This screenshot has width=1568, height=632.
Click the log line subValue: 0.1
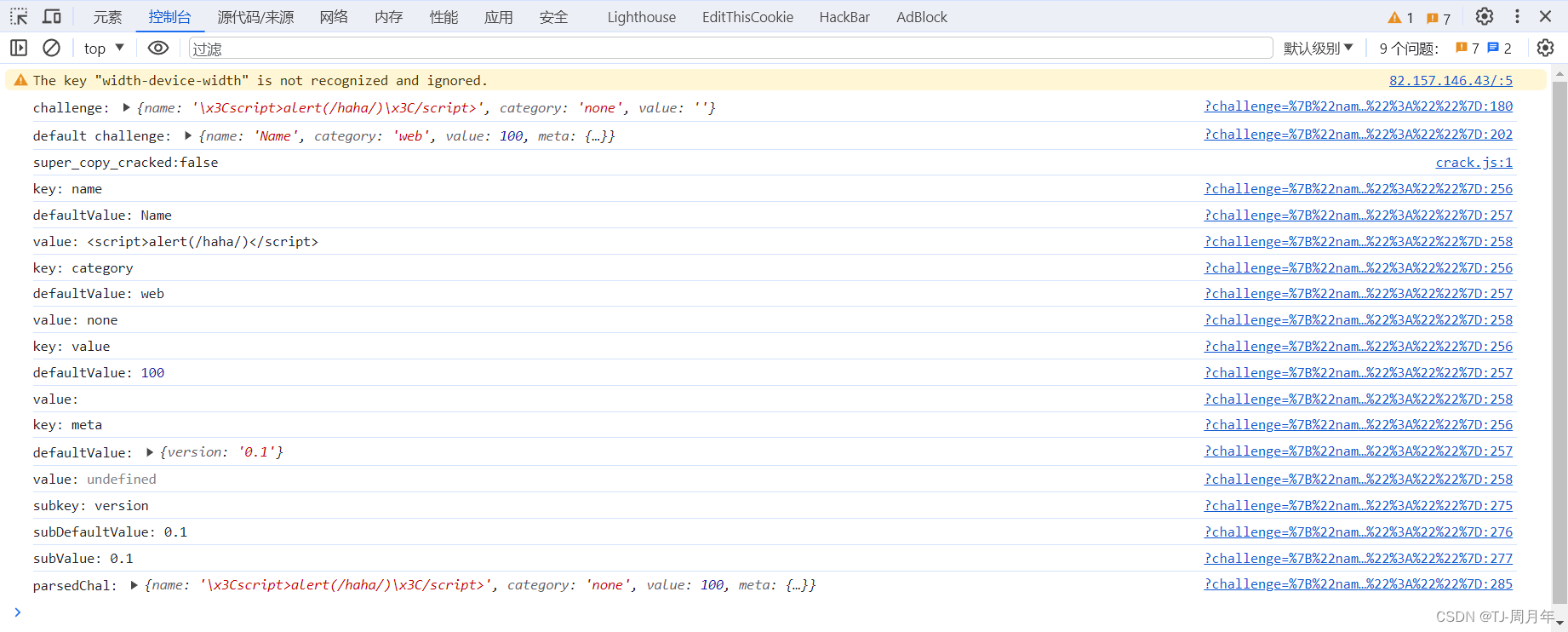(x=83, y=558)
